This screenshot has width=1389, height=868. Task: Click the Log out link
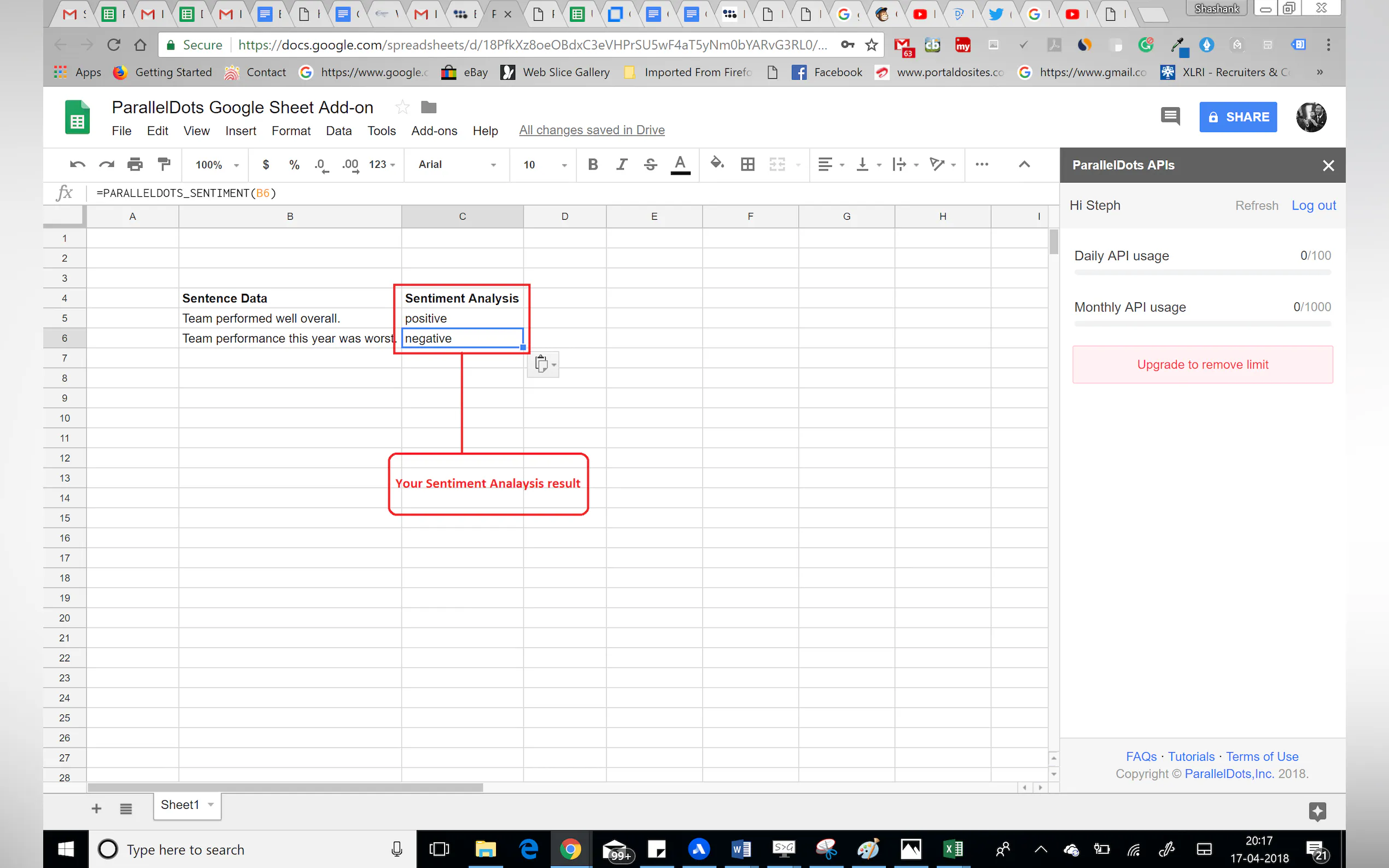tap(1313, 206)
